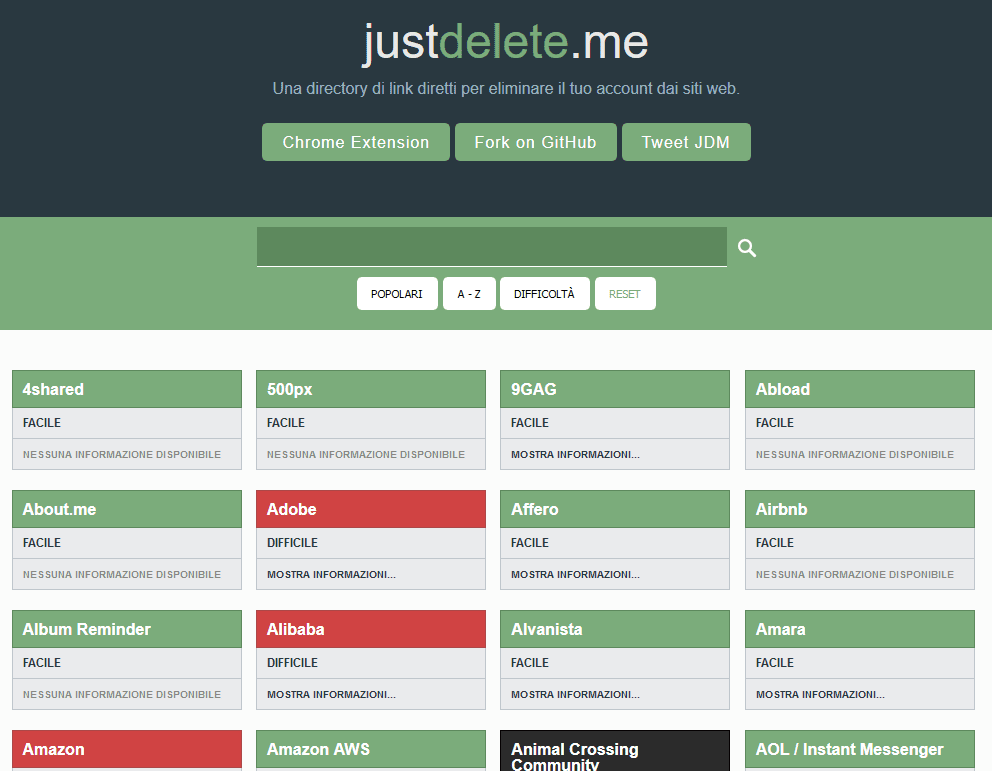Open the AOL / Instant Messenger entry
992x771 pixels.
pos(859,749)
